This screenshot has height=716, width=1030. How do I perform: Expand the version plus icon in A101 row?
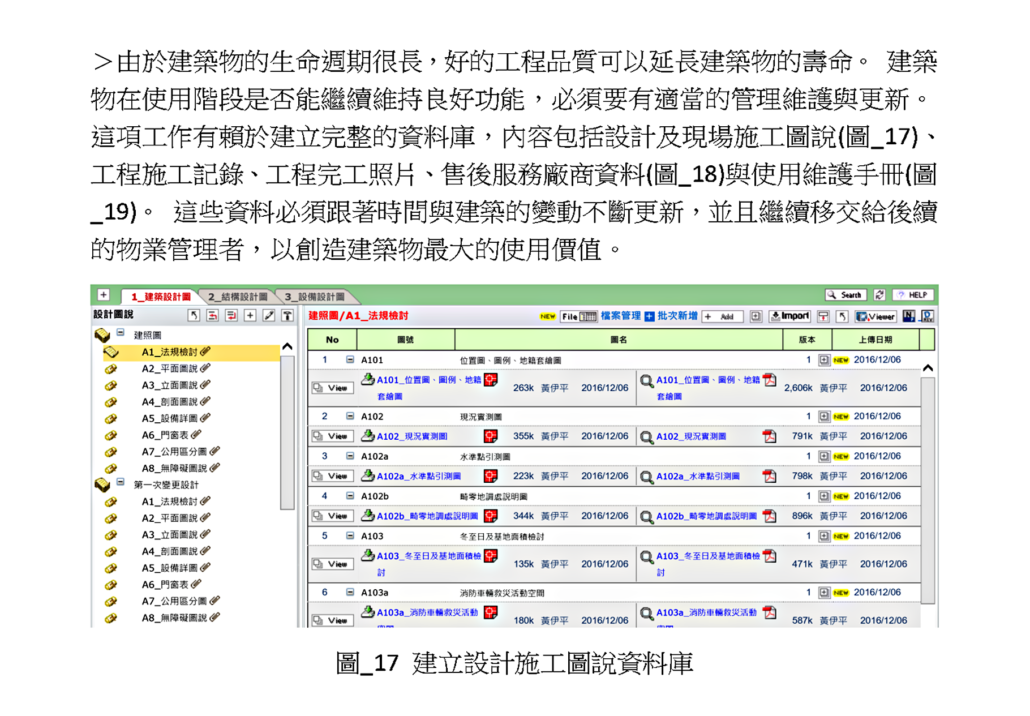pyautogui.click(x=824, y=360)
